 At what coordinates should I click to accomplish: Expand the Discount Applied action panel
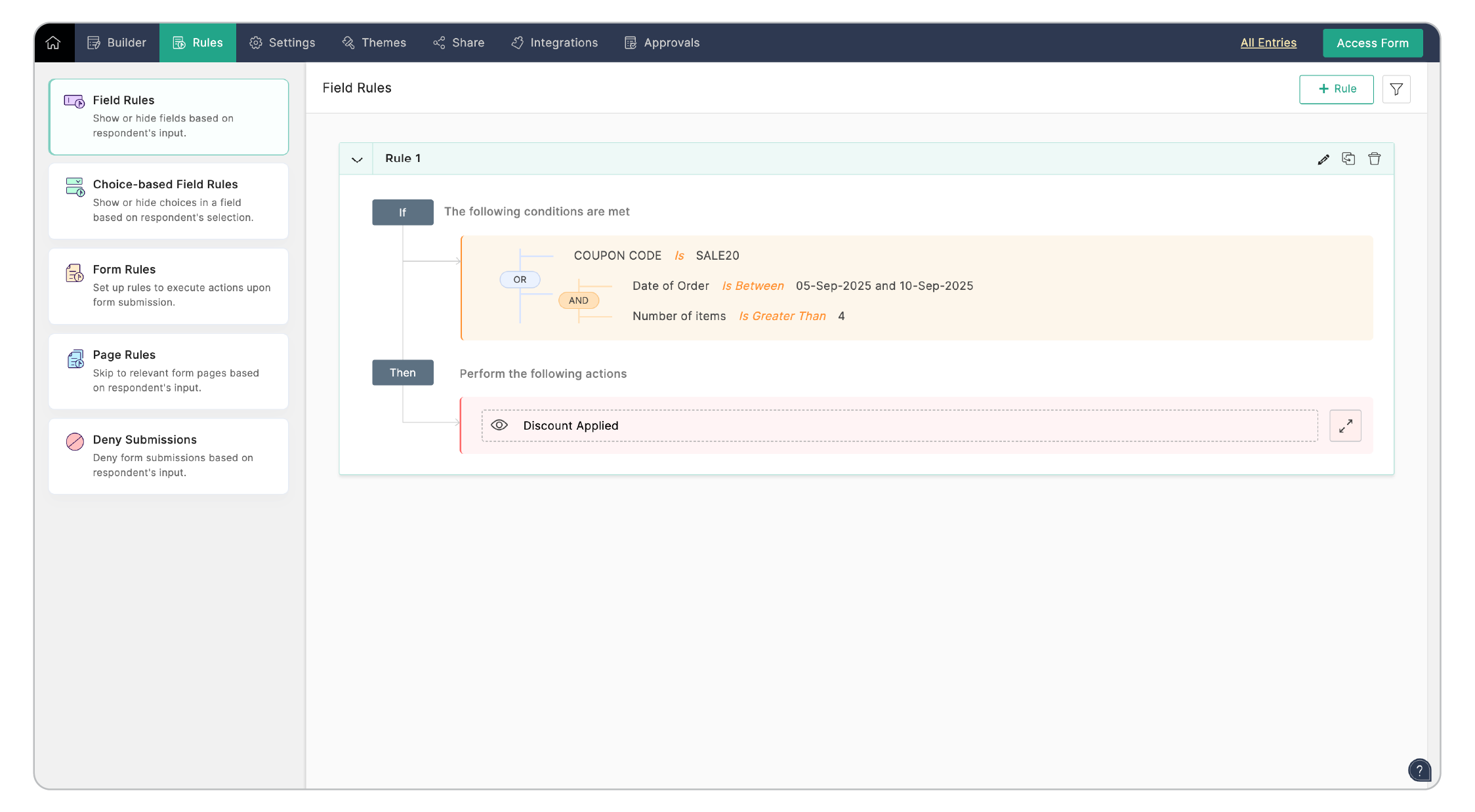click(x=1345, y=426)
